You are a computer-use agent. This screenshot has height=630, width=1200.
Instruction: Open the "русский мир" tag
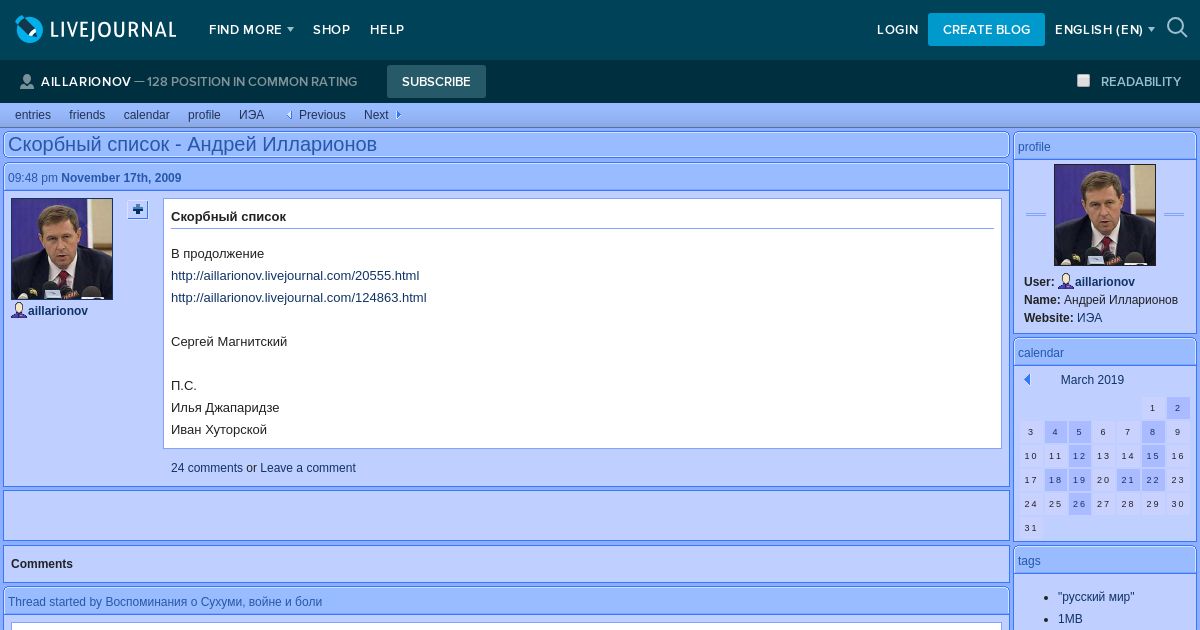(x=1096, y=597)
